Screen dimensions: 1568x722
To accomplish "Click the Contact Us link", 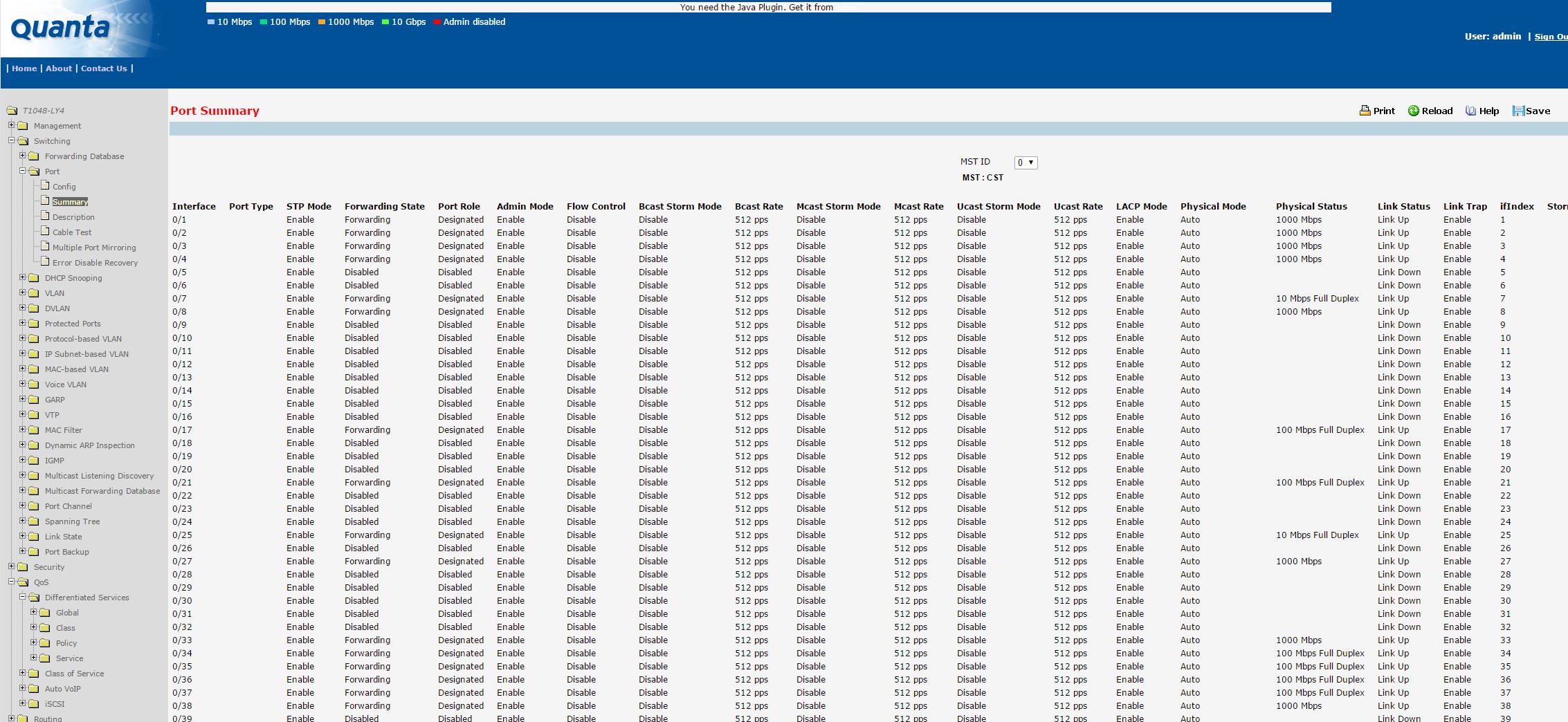I will click(104, 68).
